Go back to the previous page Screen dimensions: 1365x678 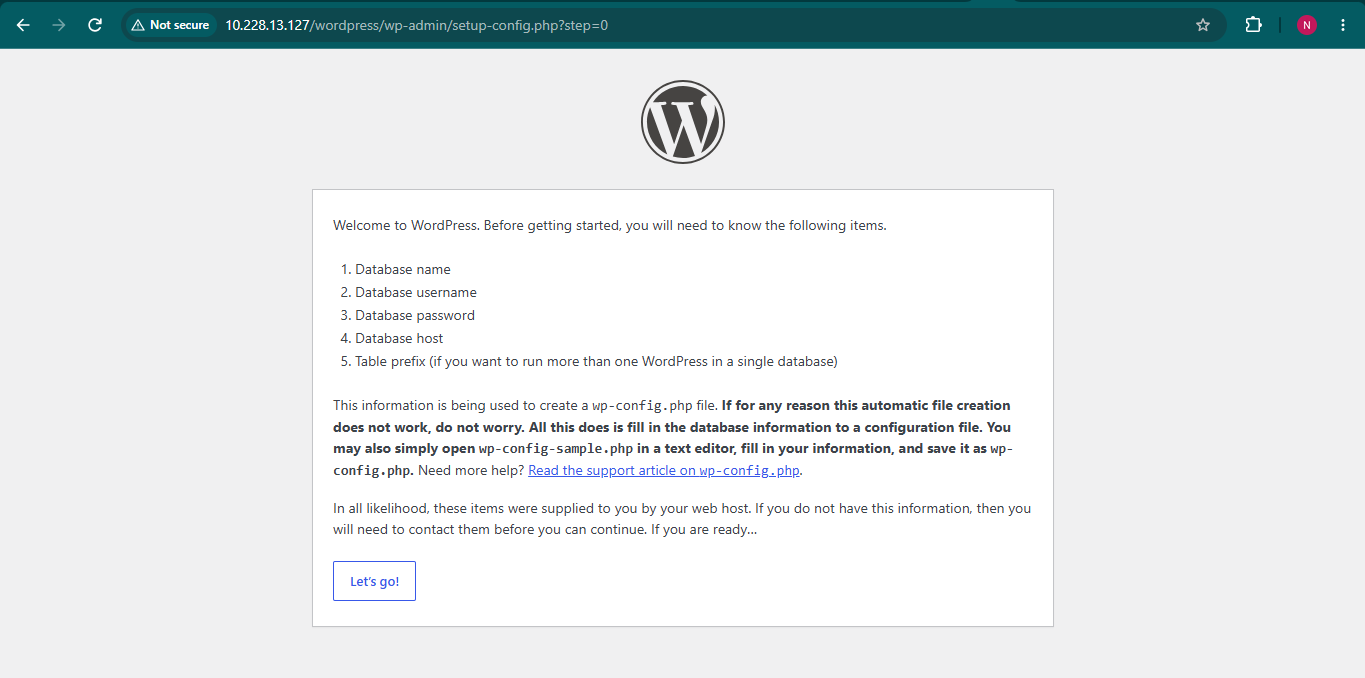tap(23, 25)
